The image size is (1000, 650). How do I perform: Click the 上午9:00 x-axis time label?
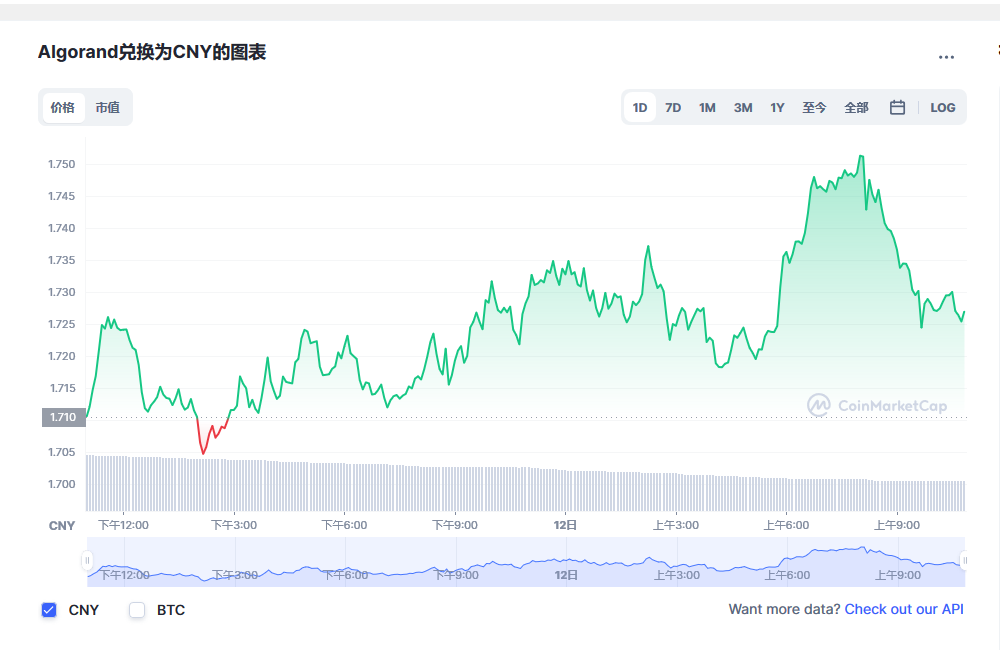897,525
